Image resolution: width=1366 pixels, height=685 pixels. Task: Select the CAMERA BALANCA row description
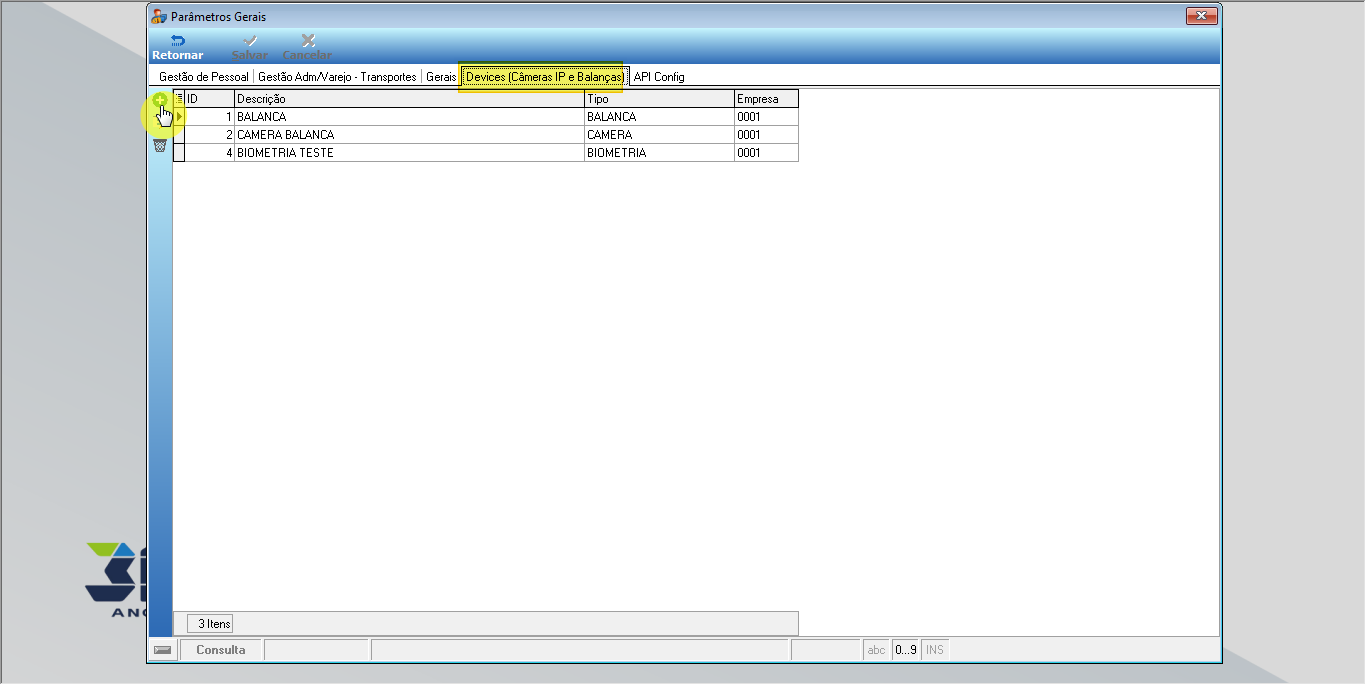click(x=409, y=135)
